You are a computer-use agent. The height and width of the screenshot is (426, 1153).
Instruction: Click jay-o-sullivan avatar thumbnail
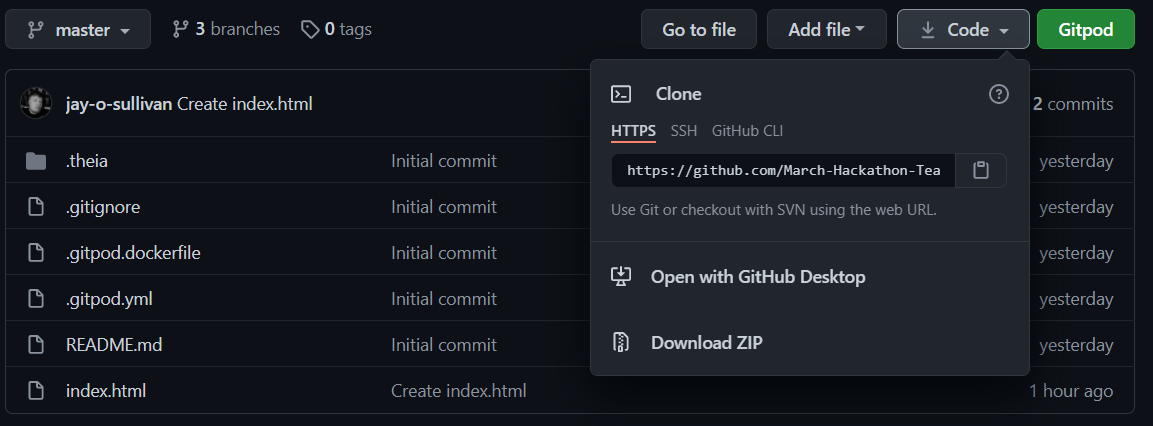[36, 104]
